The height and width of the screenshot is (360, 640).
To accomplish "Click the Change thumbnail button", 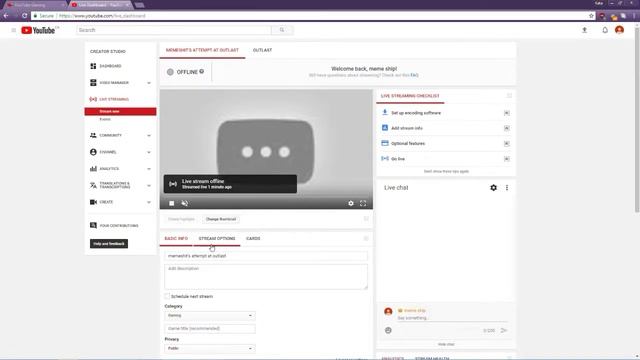I will [221, 219].
